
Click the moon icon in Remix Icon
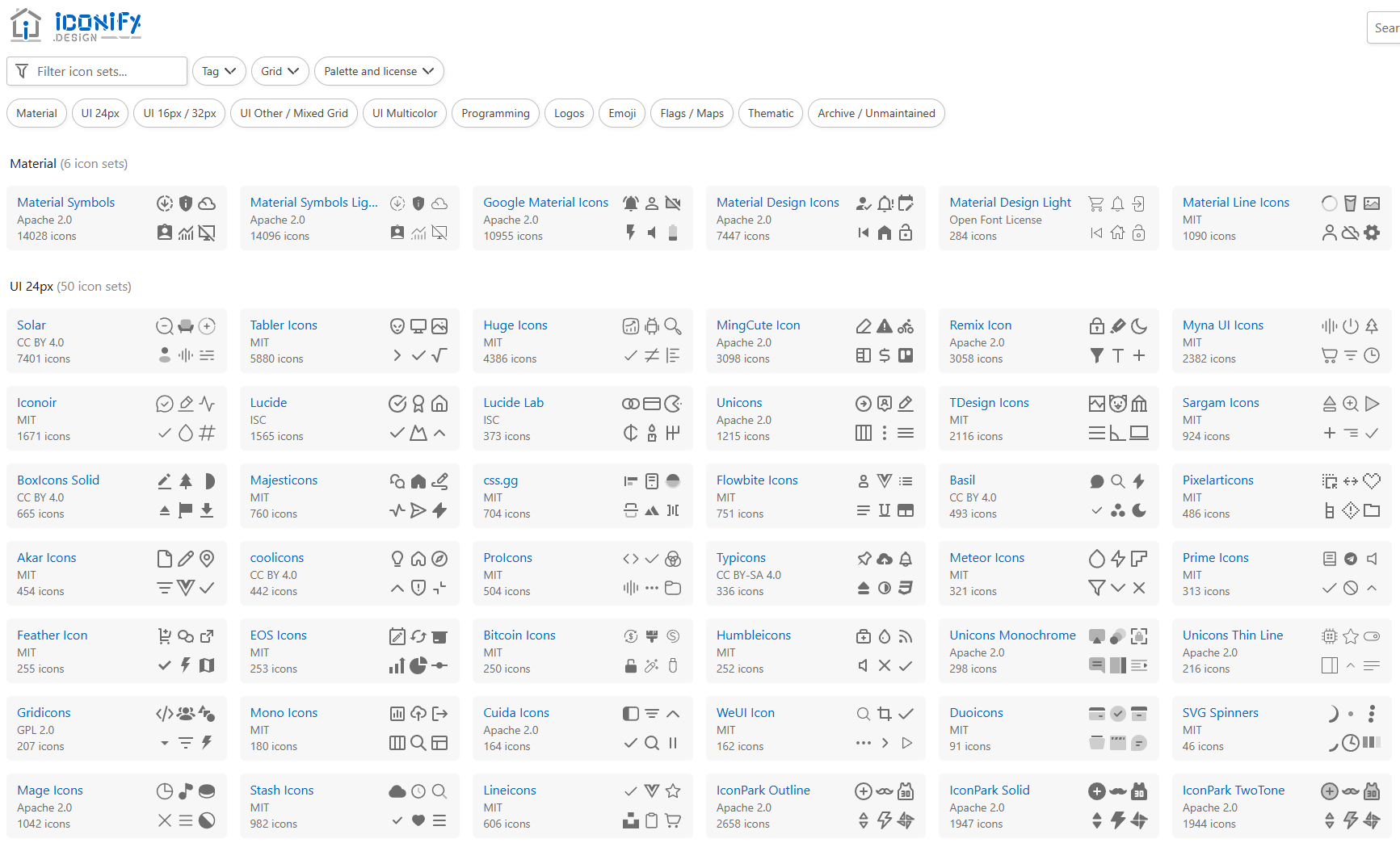(x=1139, y=326)
